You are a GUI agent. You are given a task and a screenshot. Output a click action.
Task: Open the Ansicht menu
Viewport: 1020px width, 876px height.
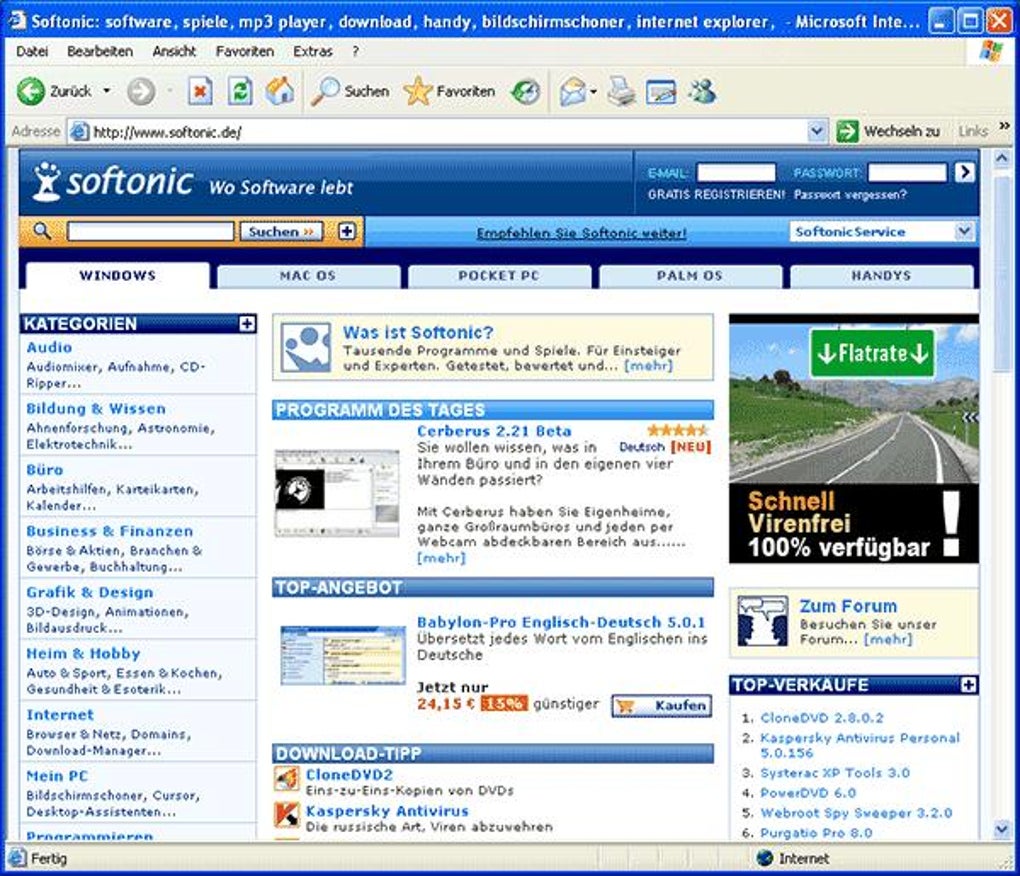click(x=174, y=51)
